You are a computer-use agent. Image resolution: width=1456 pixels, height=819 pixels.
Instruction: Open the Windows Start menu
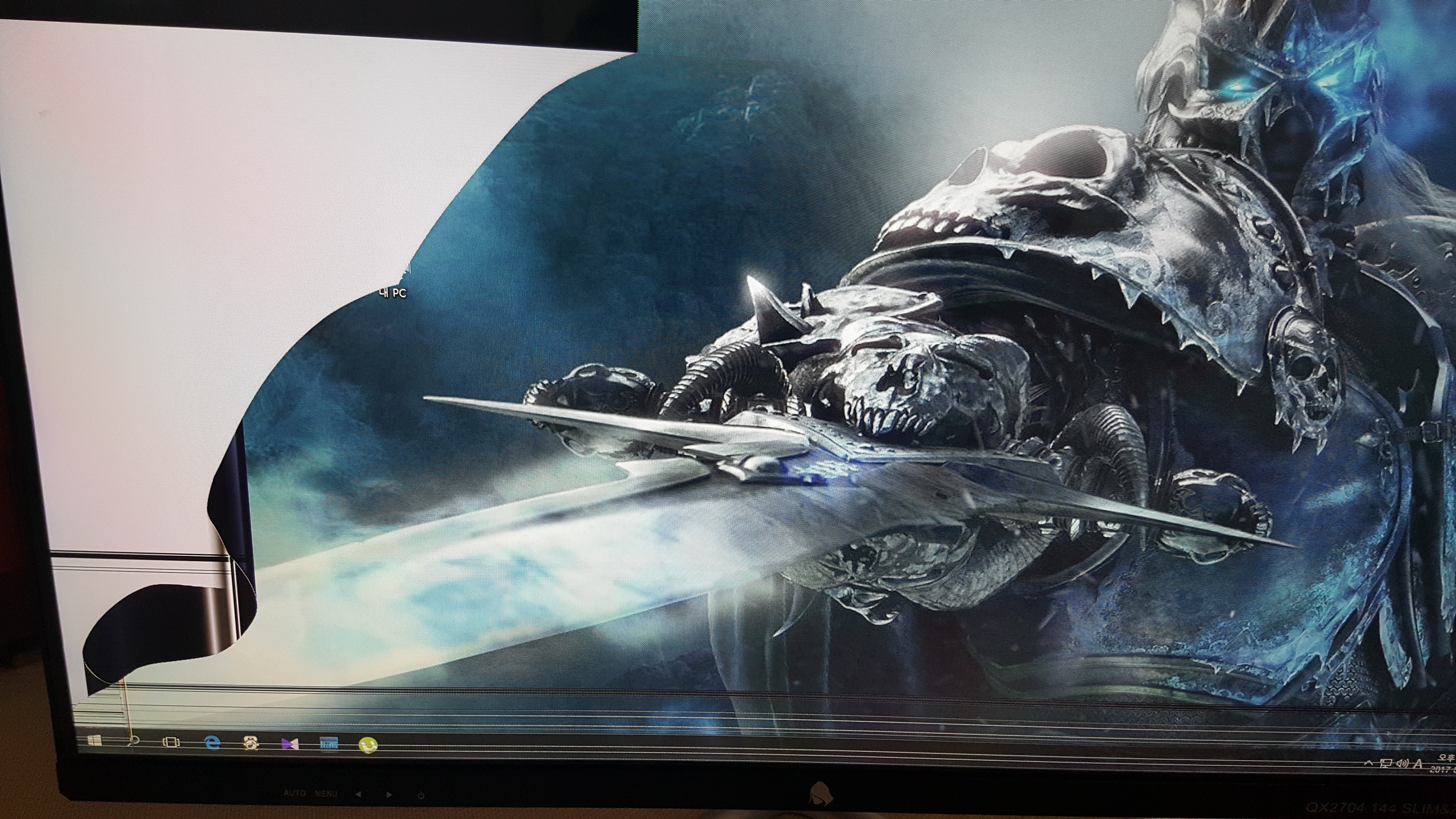tap(94, 740)
